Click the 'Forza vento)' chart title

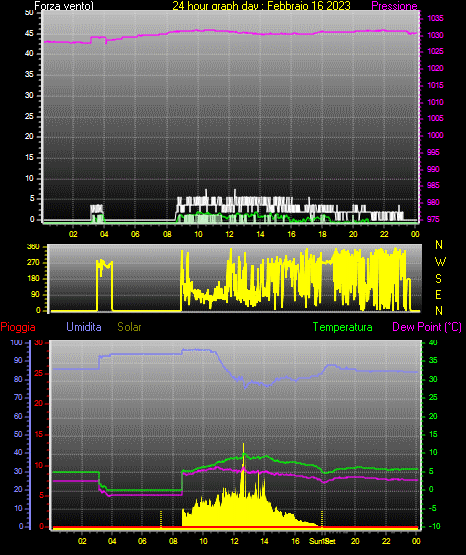point(64,6)
